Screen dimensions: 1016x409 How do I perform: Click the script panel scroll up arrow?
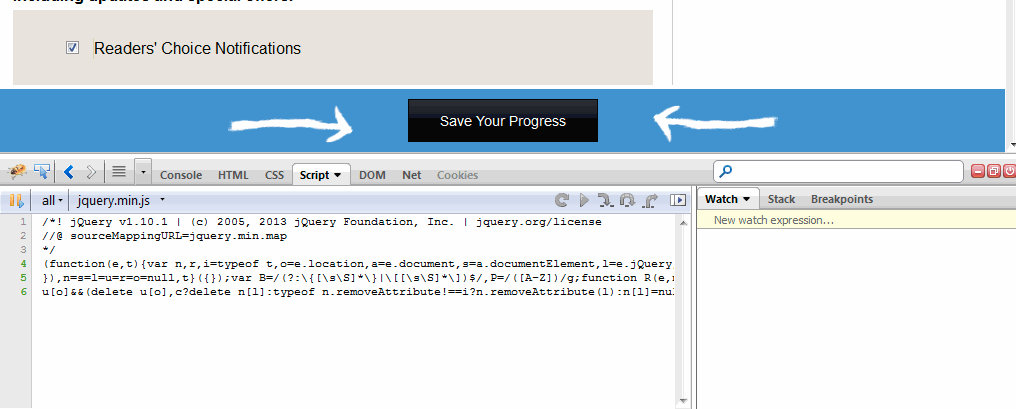coord(683,222)
